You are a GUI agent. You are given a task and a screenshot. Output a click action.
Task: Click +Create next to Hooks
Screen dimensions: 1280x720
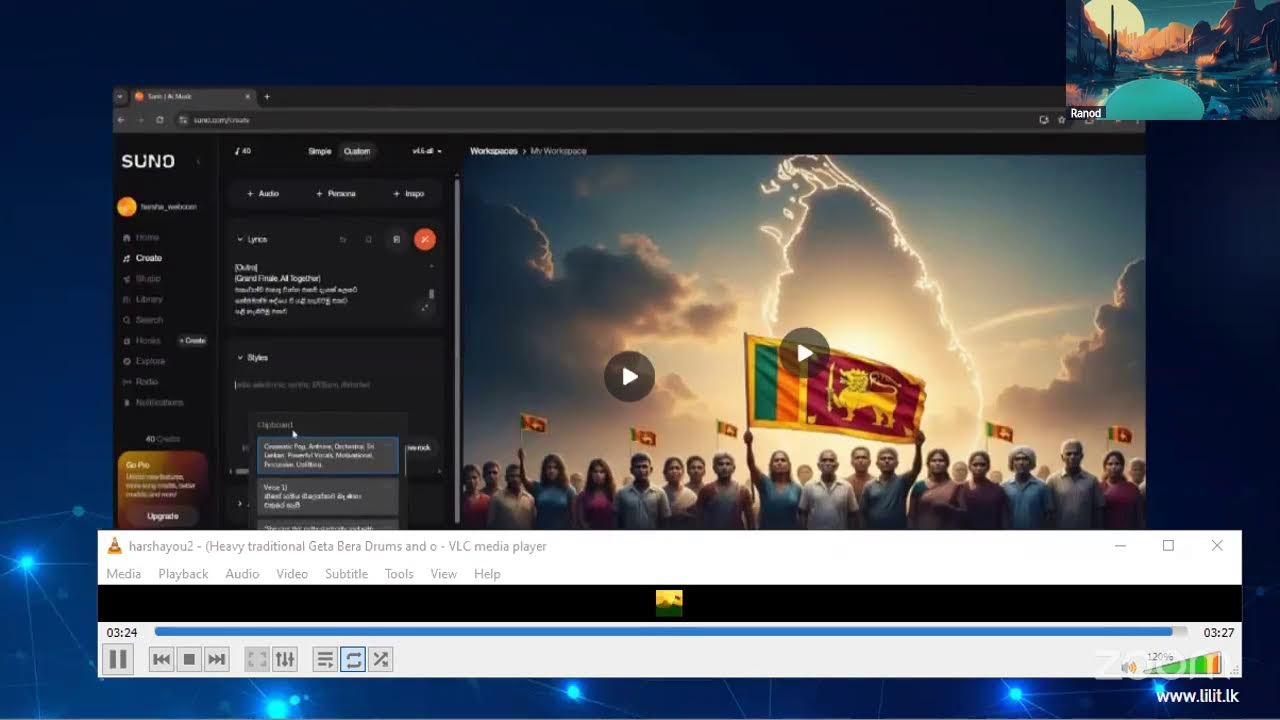[x=193, y=341]
